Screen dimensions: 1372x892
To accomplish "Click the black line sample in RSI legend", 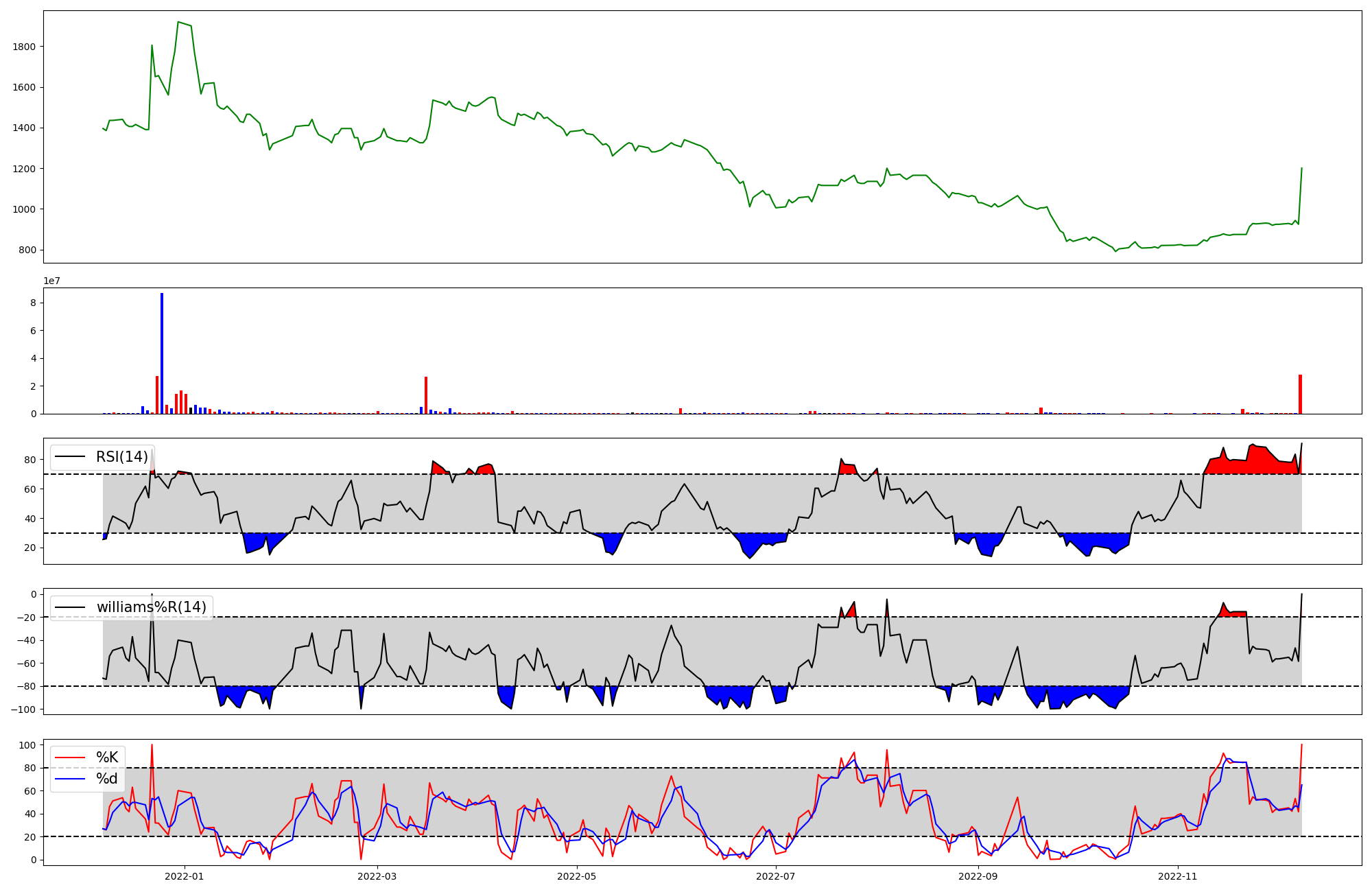I will tap(69, 457).
